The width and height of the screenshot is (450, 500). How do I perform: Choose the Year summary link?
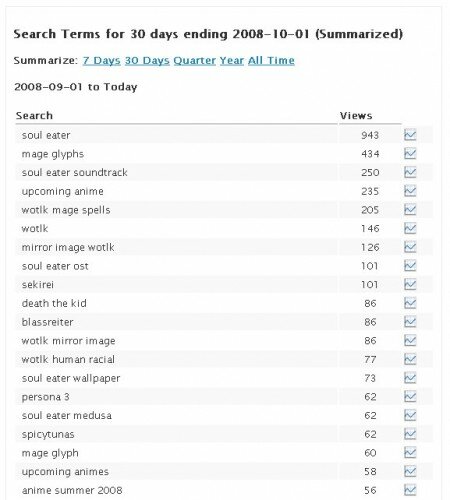[232, 60]
